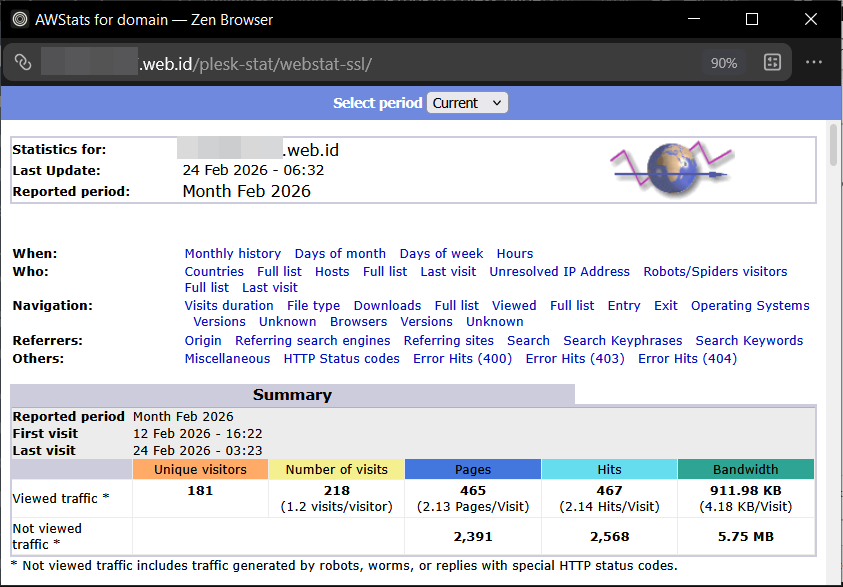Maximize the Zen Browser window
The height and width of the screenshot is (587, 843).
pos(752,19)
